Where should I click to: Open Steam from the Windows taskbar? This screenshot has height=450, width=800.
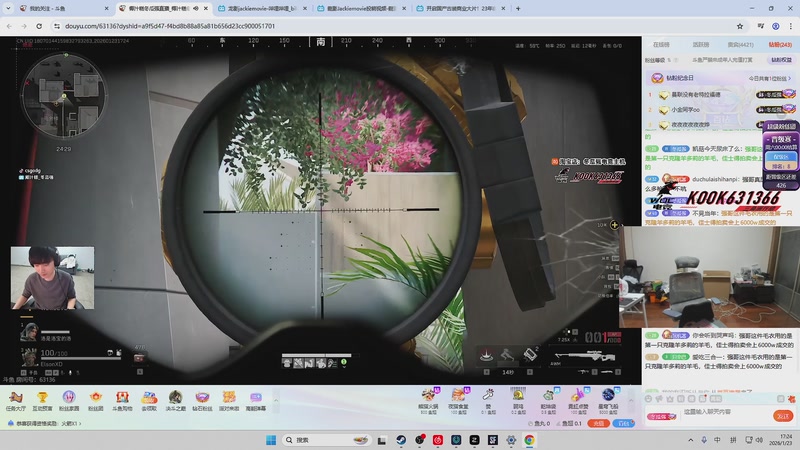401,440
